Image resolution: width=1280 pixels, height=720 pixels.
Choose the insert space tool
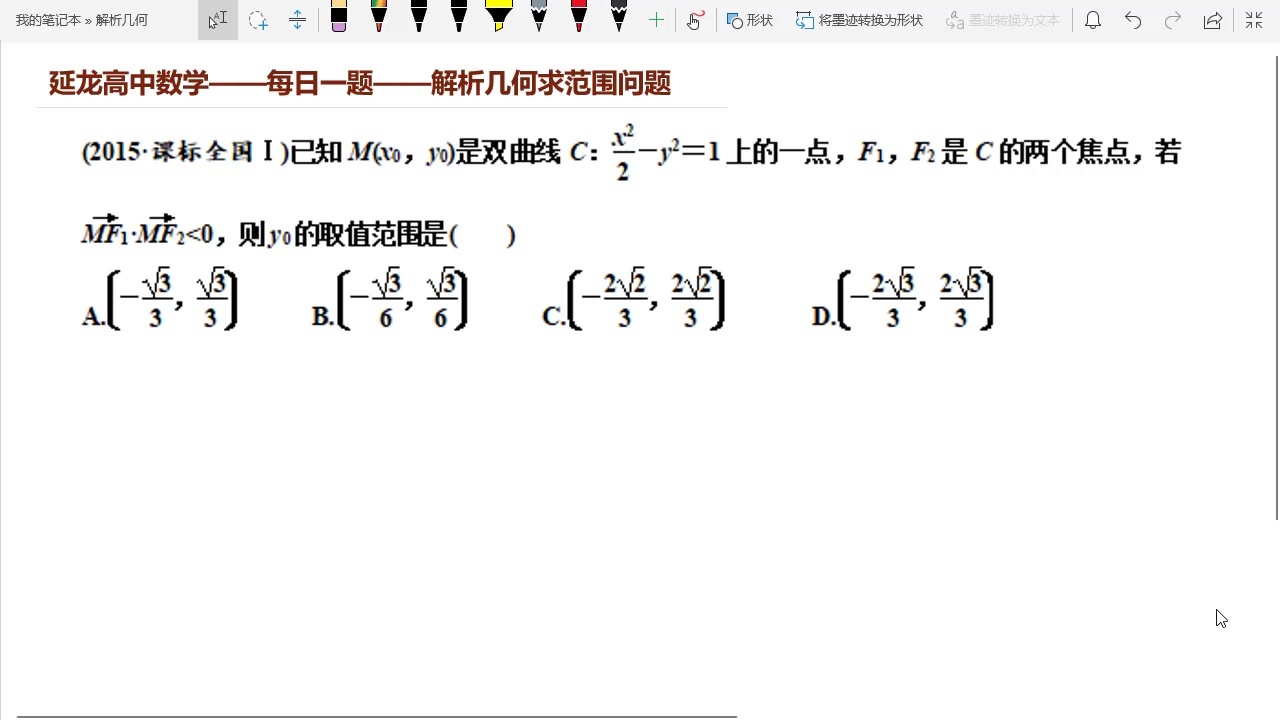[297, 20]
